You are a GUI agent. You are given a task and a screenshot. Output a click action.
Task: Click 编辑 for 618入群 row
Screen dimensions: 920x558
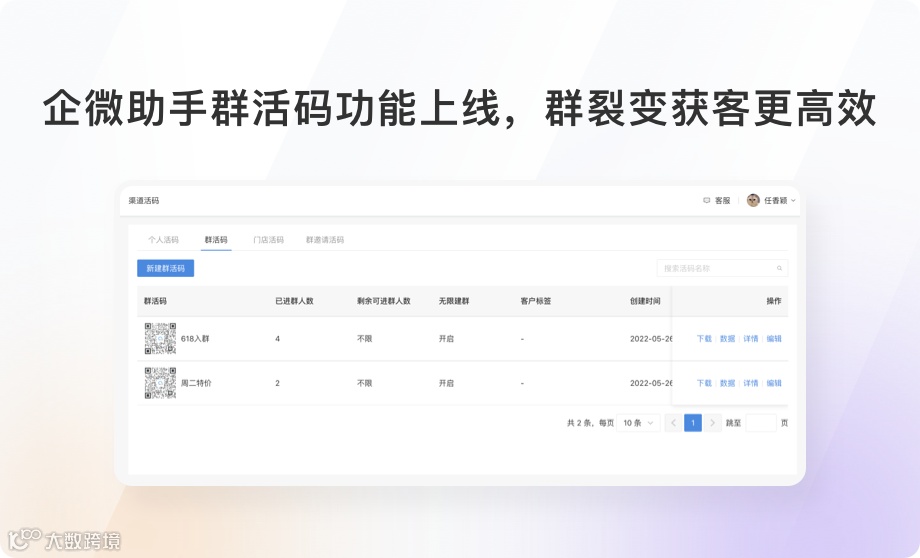[774, 339]
